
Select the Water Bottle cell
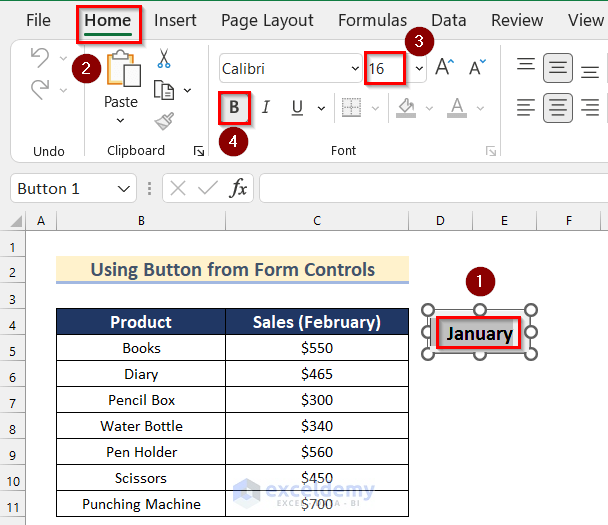(x=141, y=426)
